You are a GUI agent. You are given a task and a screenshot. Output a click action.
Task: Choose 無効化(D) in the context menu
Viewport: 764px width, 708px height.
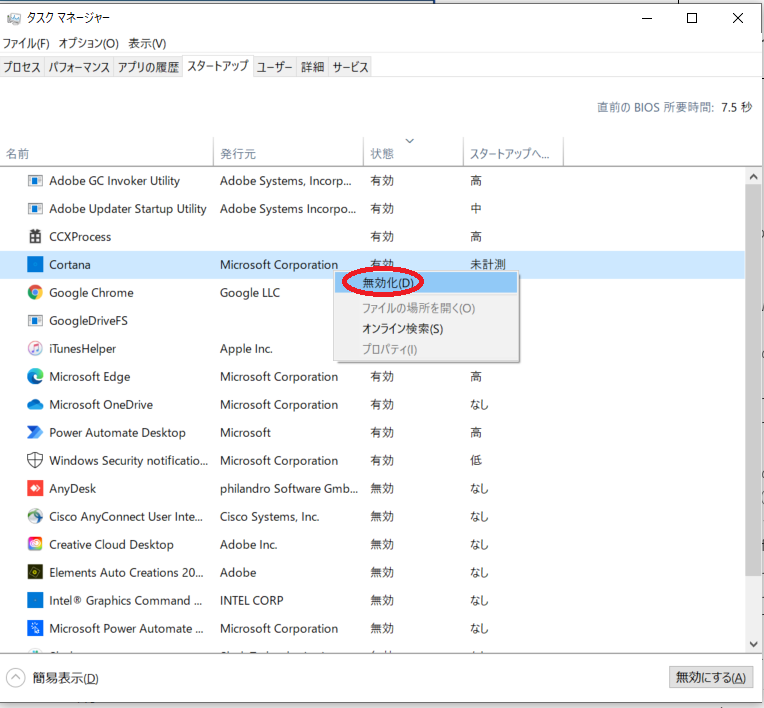click(426, 283)
